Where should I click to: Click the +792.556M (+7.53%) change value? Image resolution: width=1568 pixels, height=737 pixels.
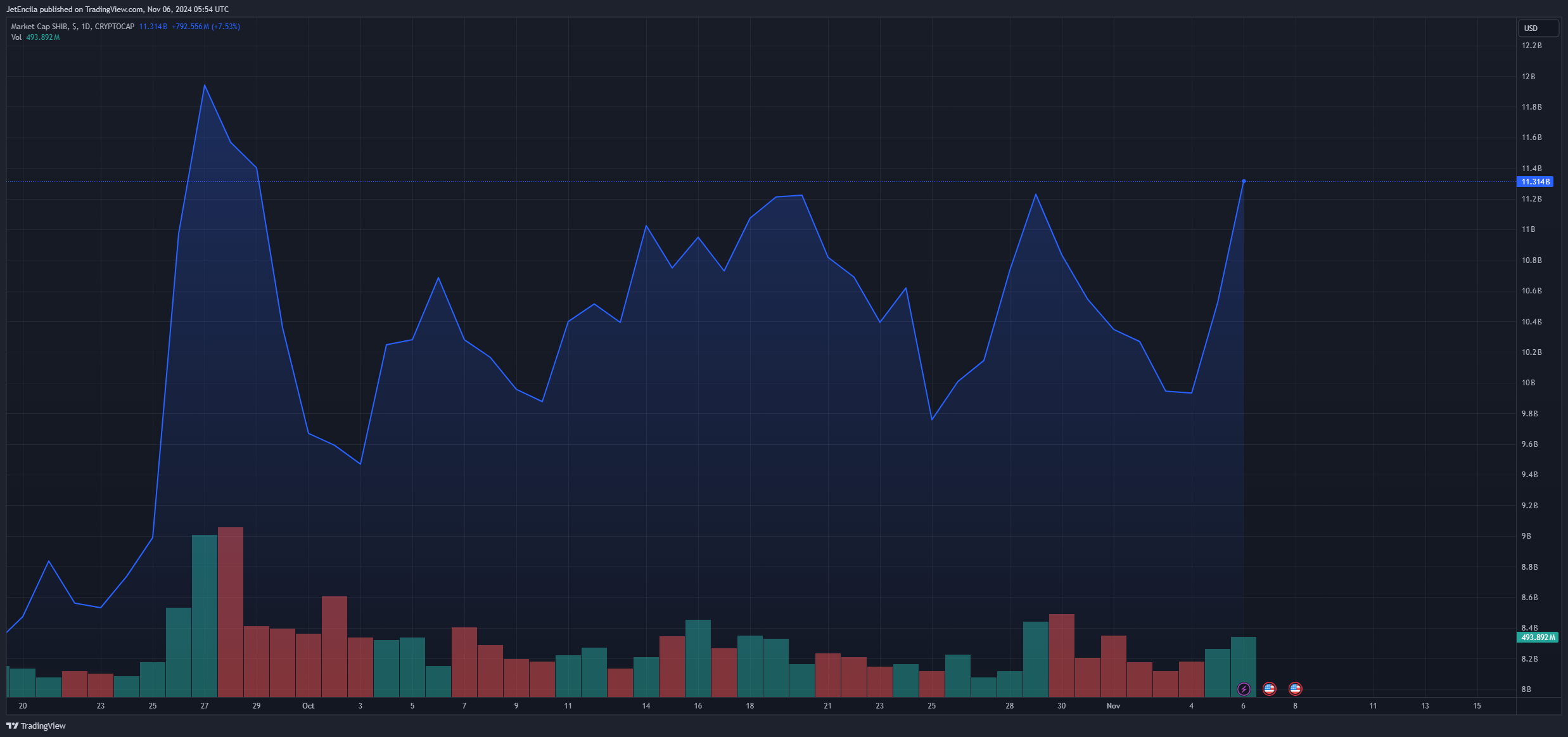click(205, 27)
